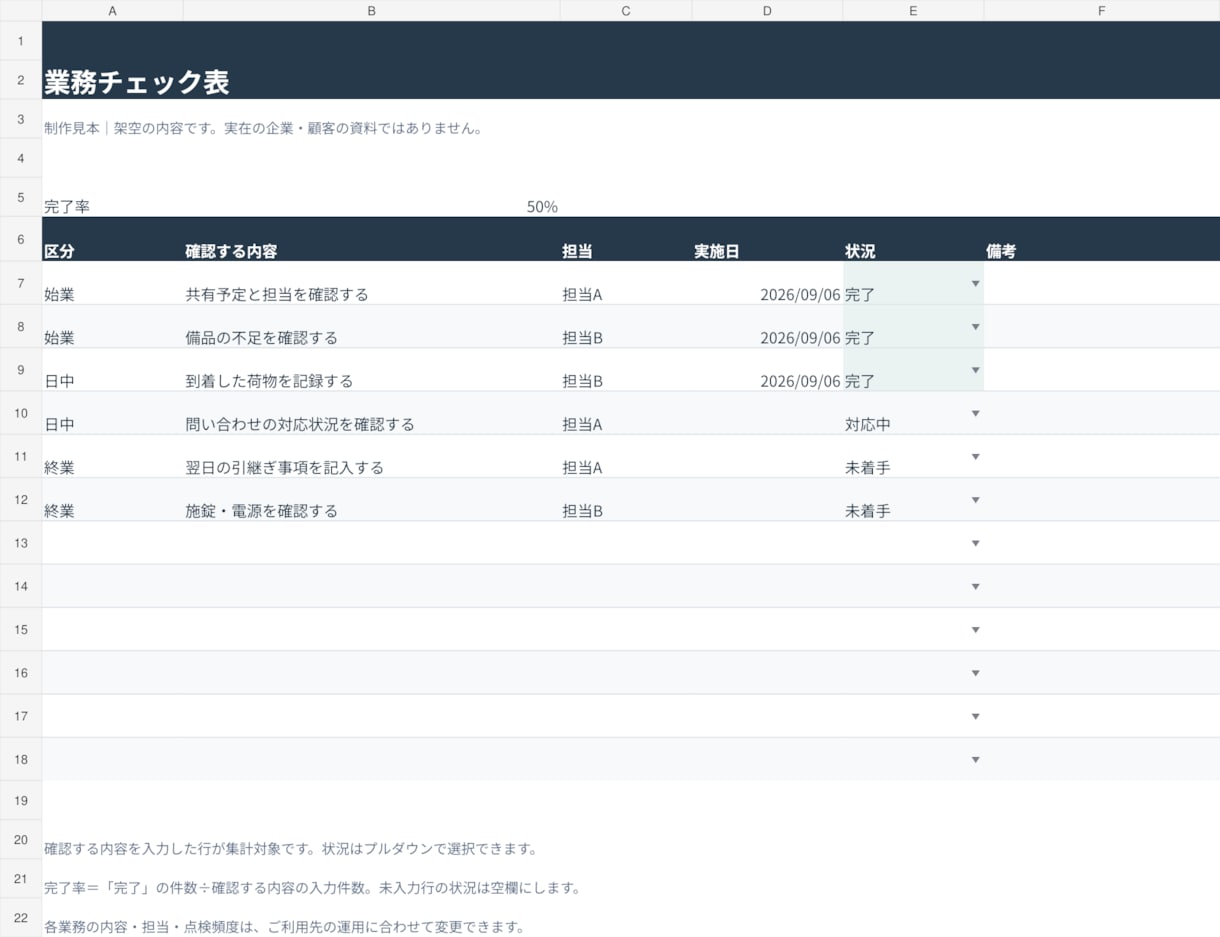Select row 13 header
This screenshot has height=937, width=1220.
pos(21,542)
